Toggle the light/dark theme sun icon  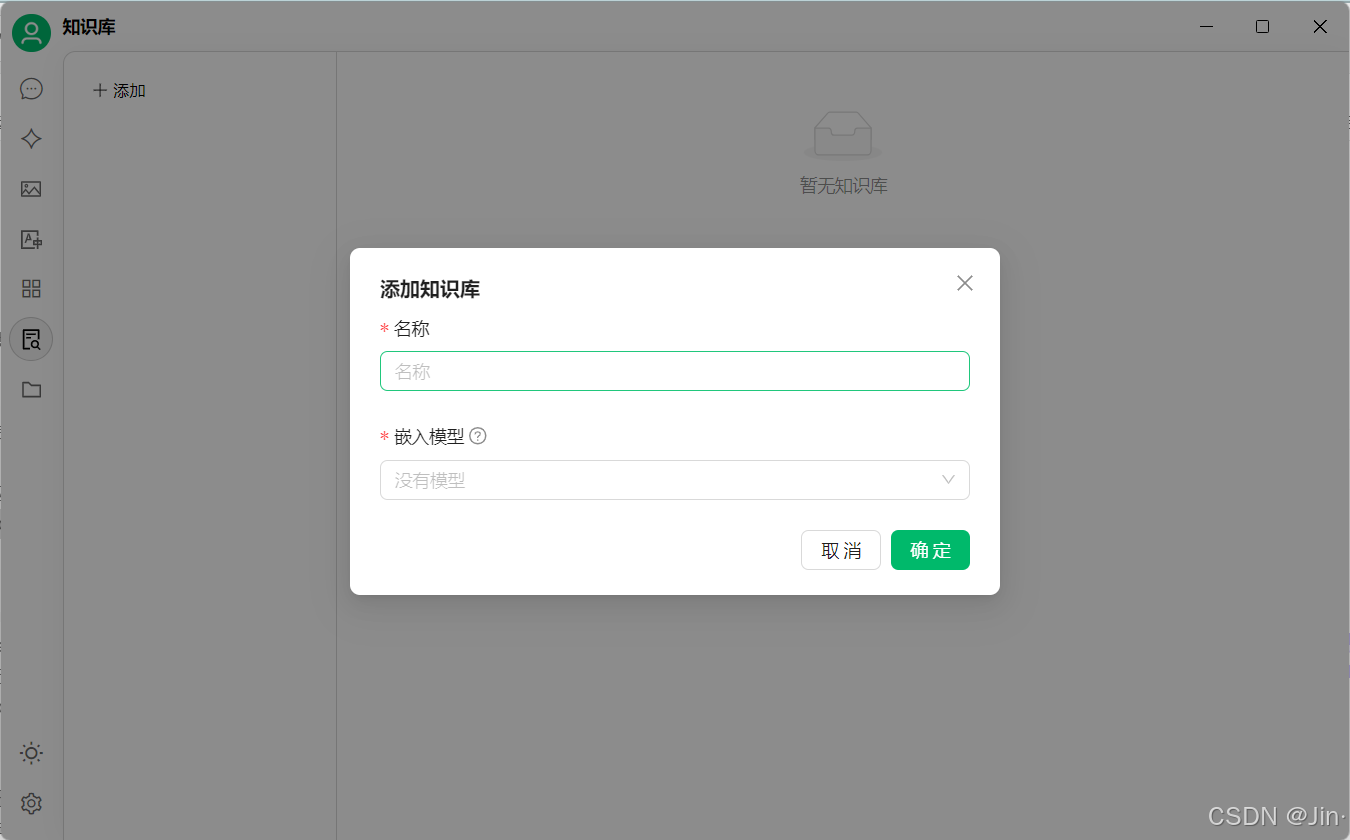pos(31,753)
